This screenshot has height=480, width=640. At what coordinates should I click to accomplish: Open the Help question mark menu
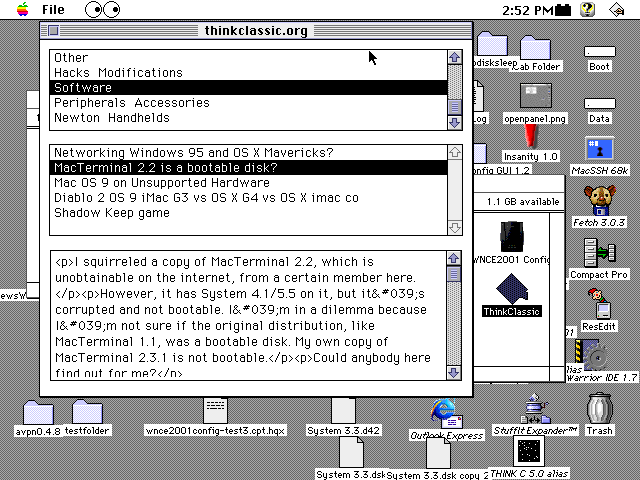(588, 10)
